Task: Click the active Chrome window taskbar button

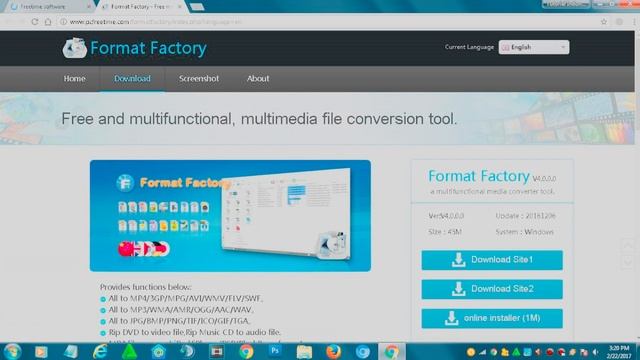Action: [391, 351]
